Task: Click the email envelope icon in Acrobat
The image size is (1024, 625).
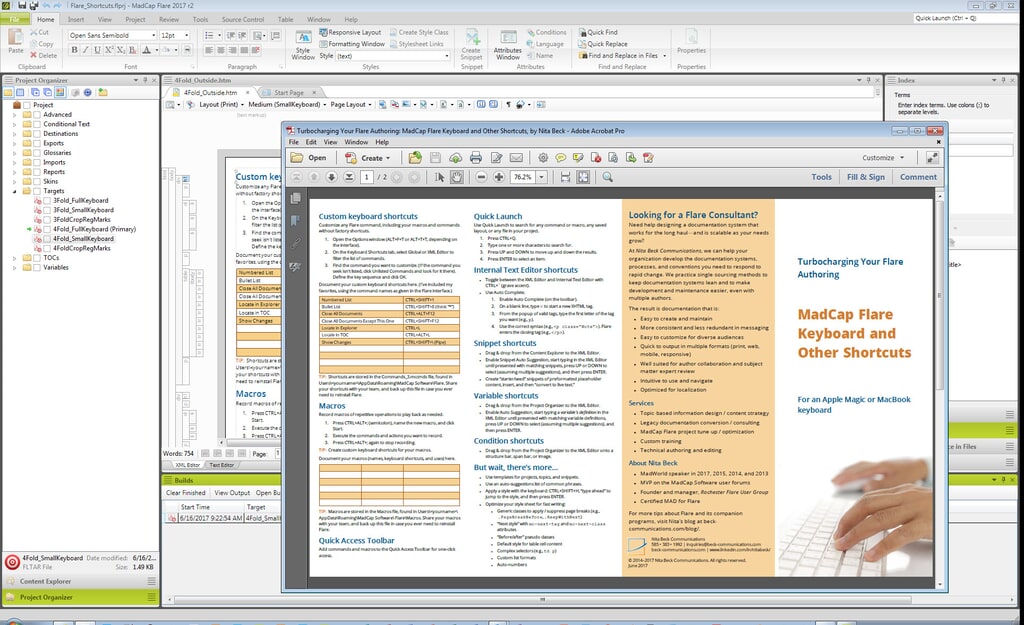Action: point(516,157)
